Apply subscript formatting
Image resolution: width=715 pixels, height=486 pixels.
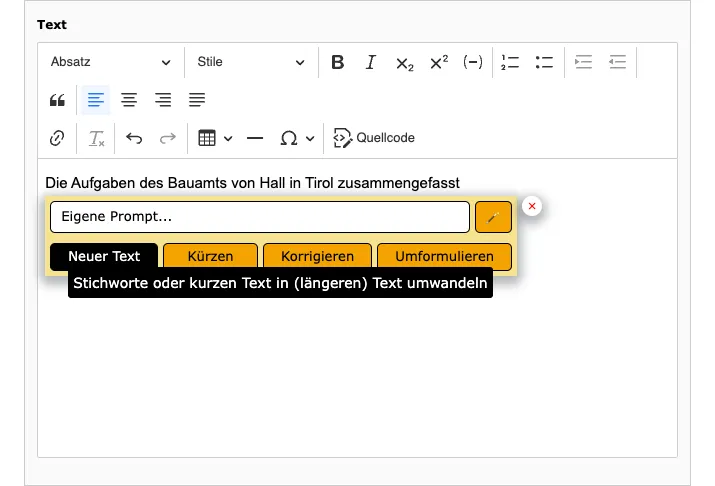coord(404,62)
